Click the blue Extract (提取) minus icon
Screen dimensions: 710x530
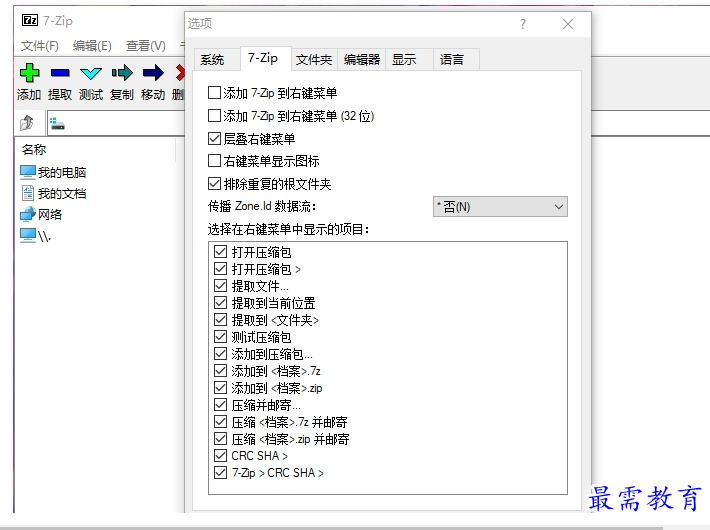coord(60,72)
